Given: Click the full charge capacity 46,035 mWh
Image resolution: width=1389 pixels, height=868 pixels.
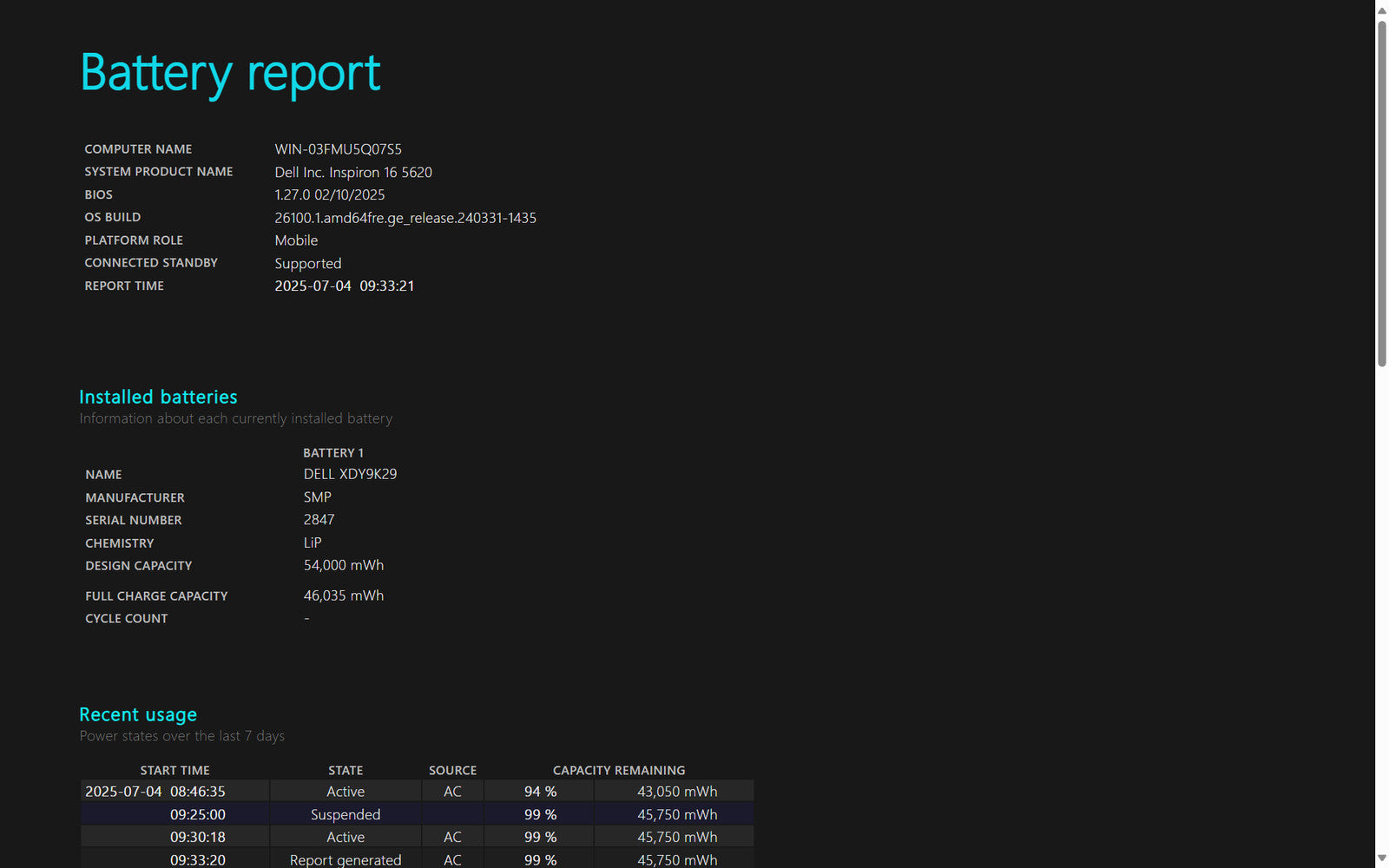Looking at the screenshot, I should 343,595.
